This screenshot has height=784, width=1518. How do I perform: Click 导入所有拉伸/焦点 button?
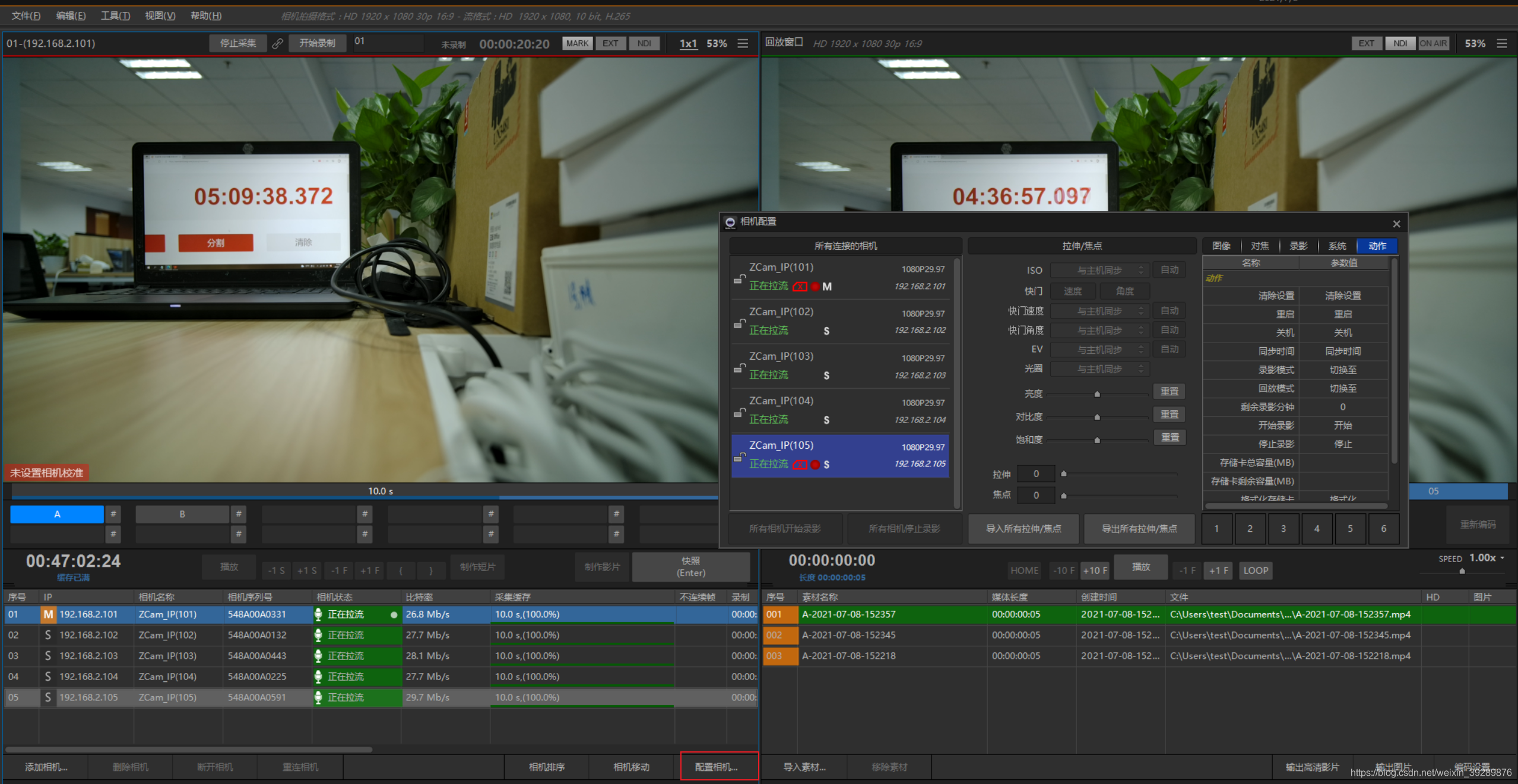tap(1023, 528)
